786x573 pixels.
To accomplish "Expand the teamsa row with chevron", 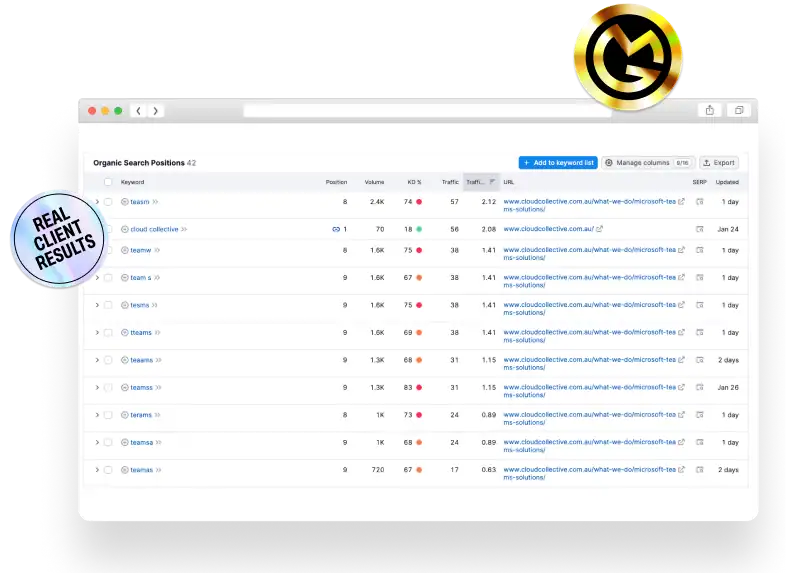I will [x=97, y=442].
